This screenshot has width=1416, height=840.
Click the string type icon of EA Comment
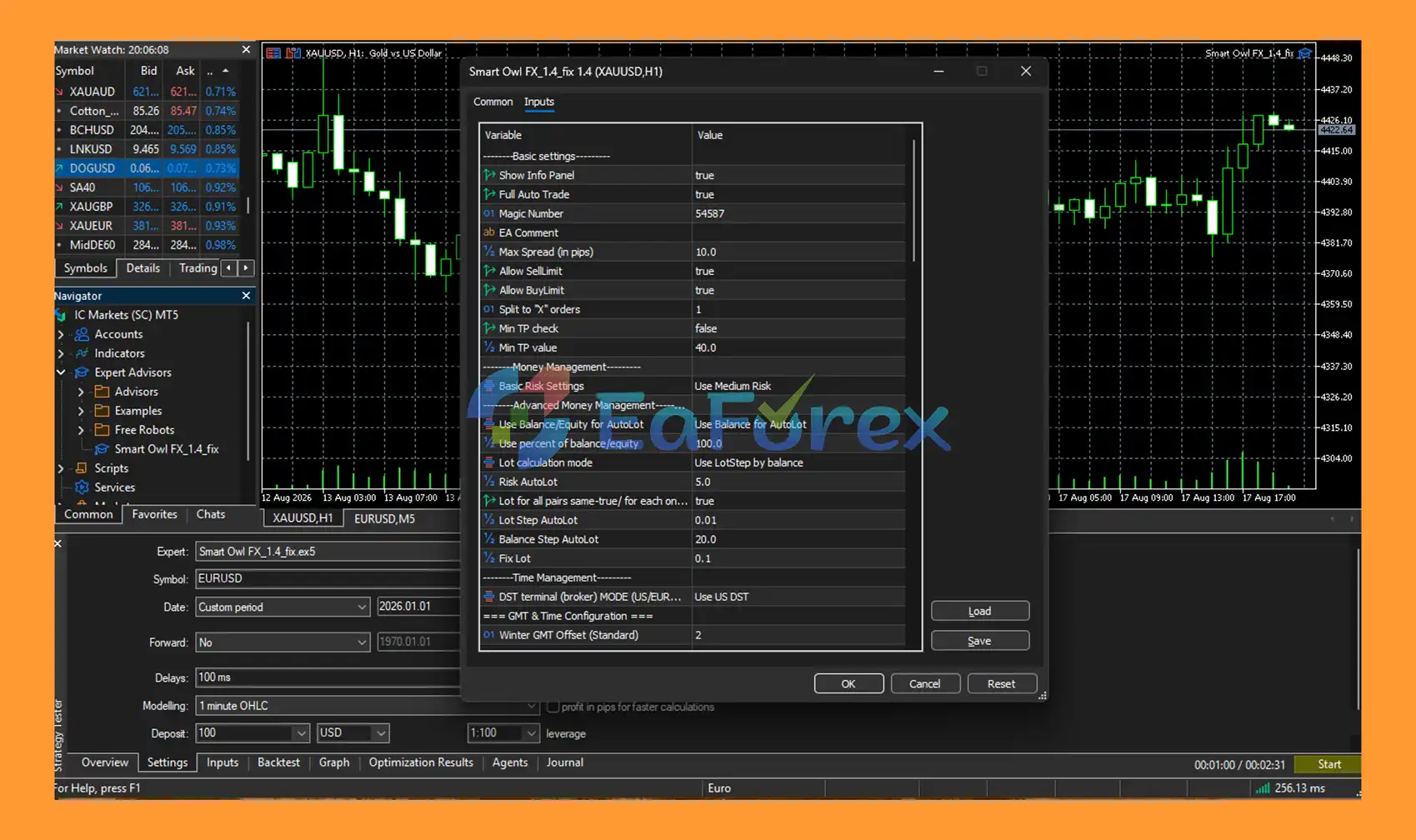point(489,232)
